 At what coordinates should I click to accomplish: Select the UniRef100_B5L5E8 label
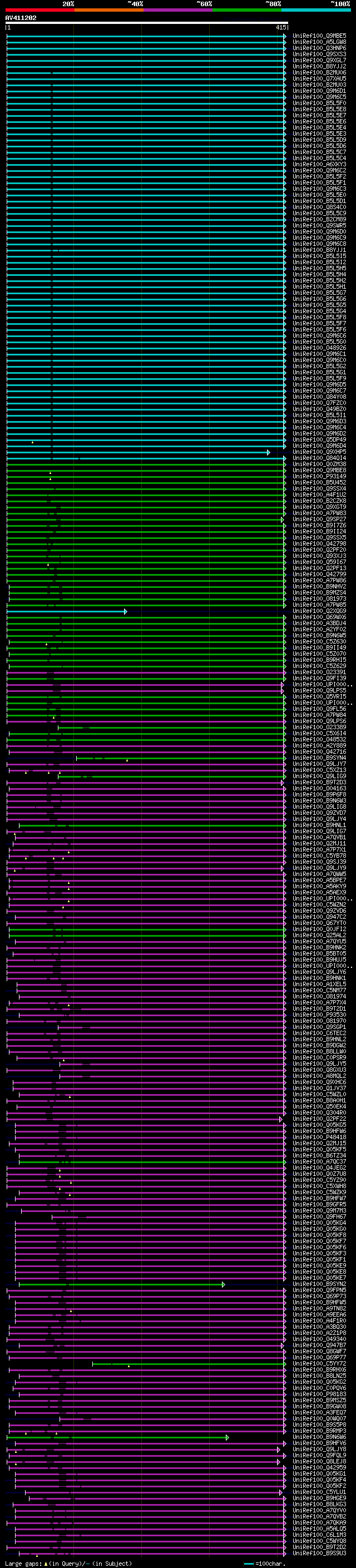tap(319, 109)
